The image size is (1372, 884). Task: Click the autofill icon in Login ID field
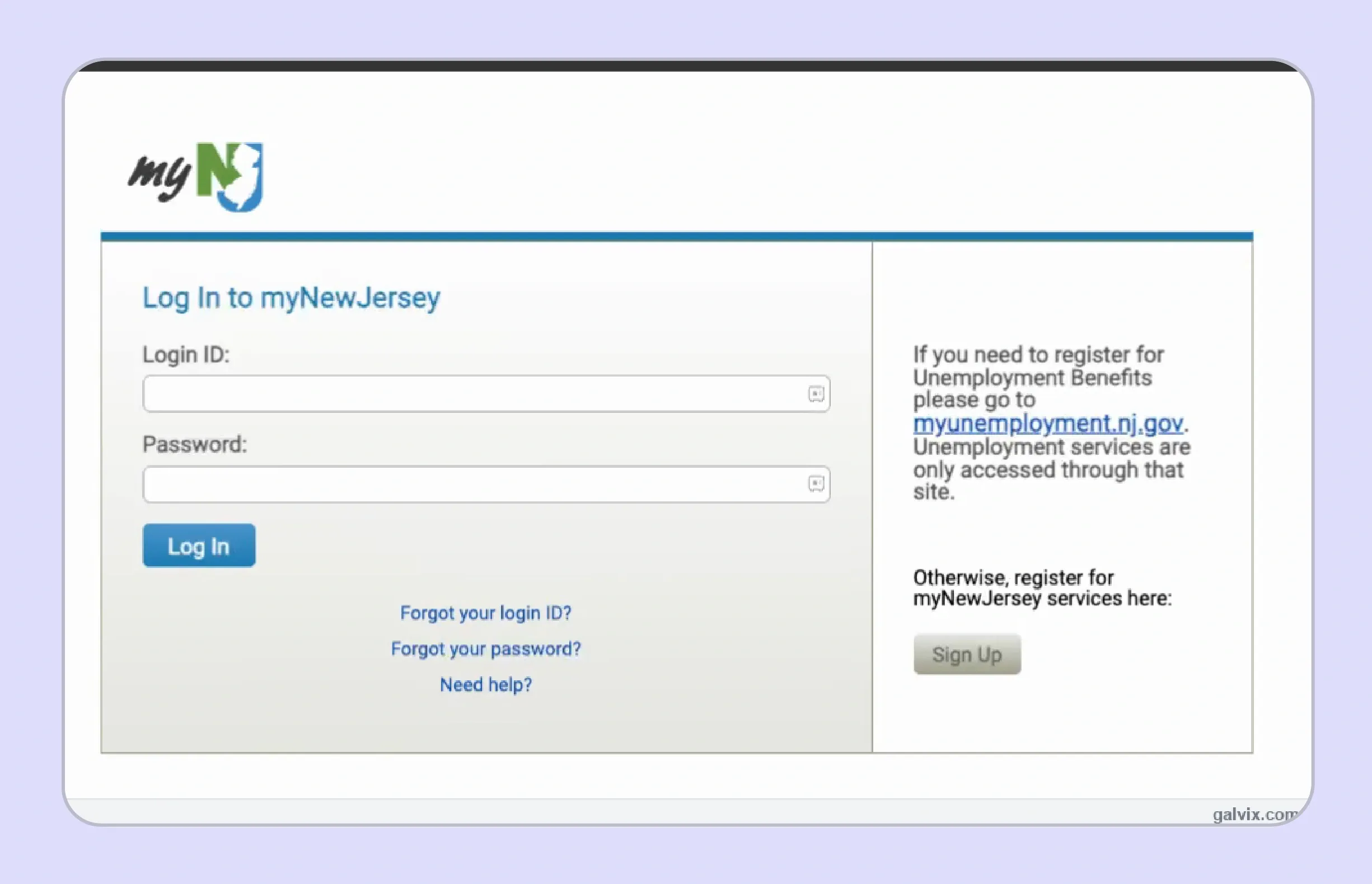click(816, 394)
